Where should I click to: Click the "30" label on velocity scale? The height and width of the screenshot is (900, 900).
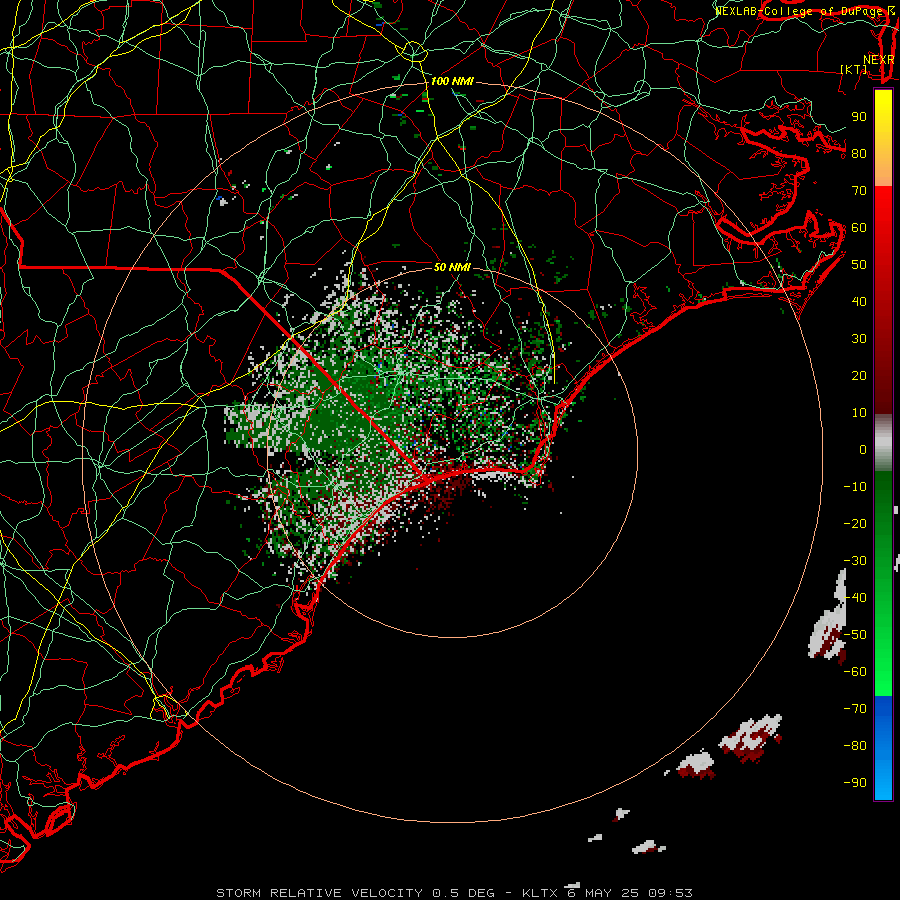click(x=859, y=339)
